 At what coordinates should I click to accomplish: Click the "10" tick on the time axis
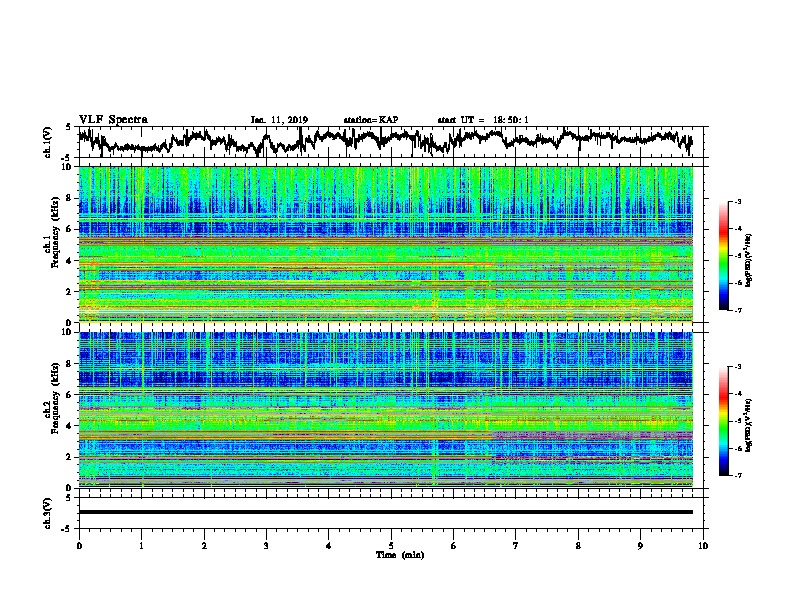click(x=703, y=546)
